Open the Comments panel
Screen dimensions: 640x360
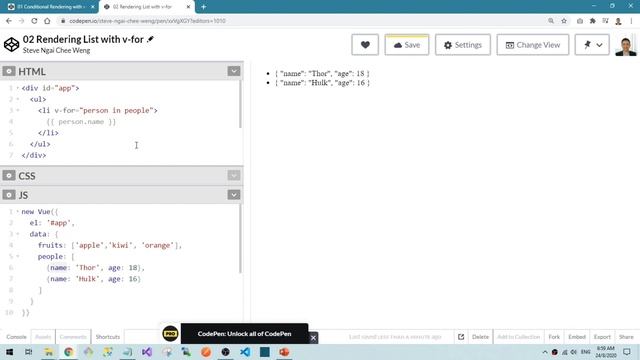[x=73, y=337]
